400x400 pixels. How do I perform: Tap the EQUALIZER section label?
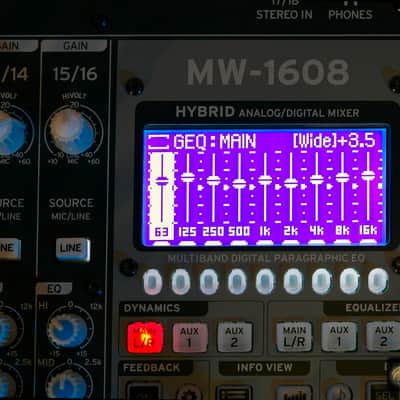(372, 307)
